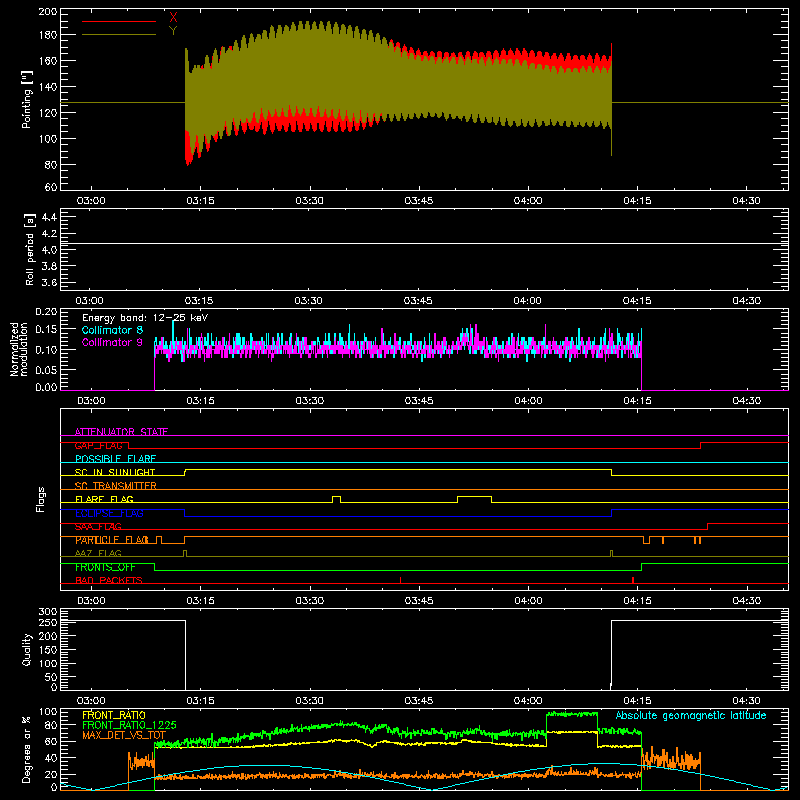Click the FRONTS_OFF flag label
The height and width of the screenshot is (800, 800).
pos(105,567)
